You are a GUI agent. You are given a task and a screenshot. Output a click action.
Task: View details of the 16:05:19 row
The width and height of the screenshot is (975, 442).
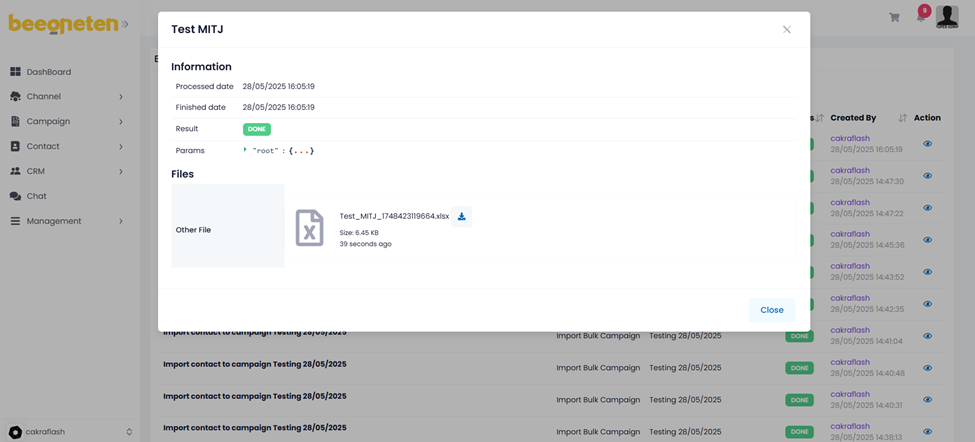coord(927,144)
